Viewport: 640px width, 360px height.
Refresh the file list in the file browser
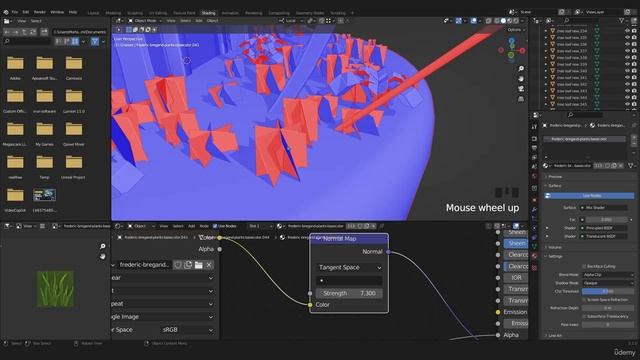click(33, 31)
